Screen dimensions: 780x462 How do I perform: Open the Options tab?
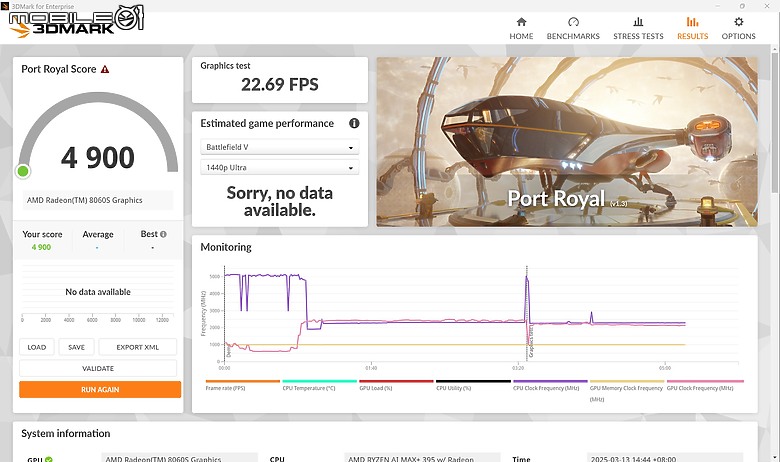point(738,28)
